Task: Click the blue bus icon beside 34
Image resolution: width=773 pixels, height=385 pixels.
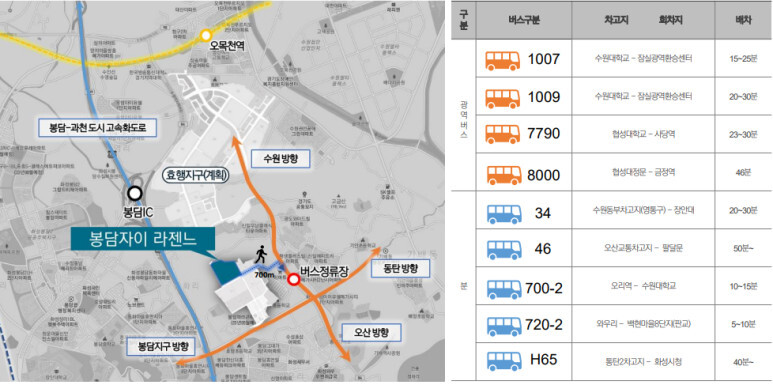Action: point(504,213)
